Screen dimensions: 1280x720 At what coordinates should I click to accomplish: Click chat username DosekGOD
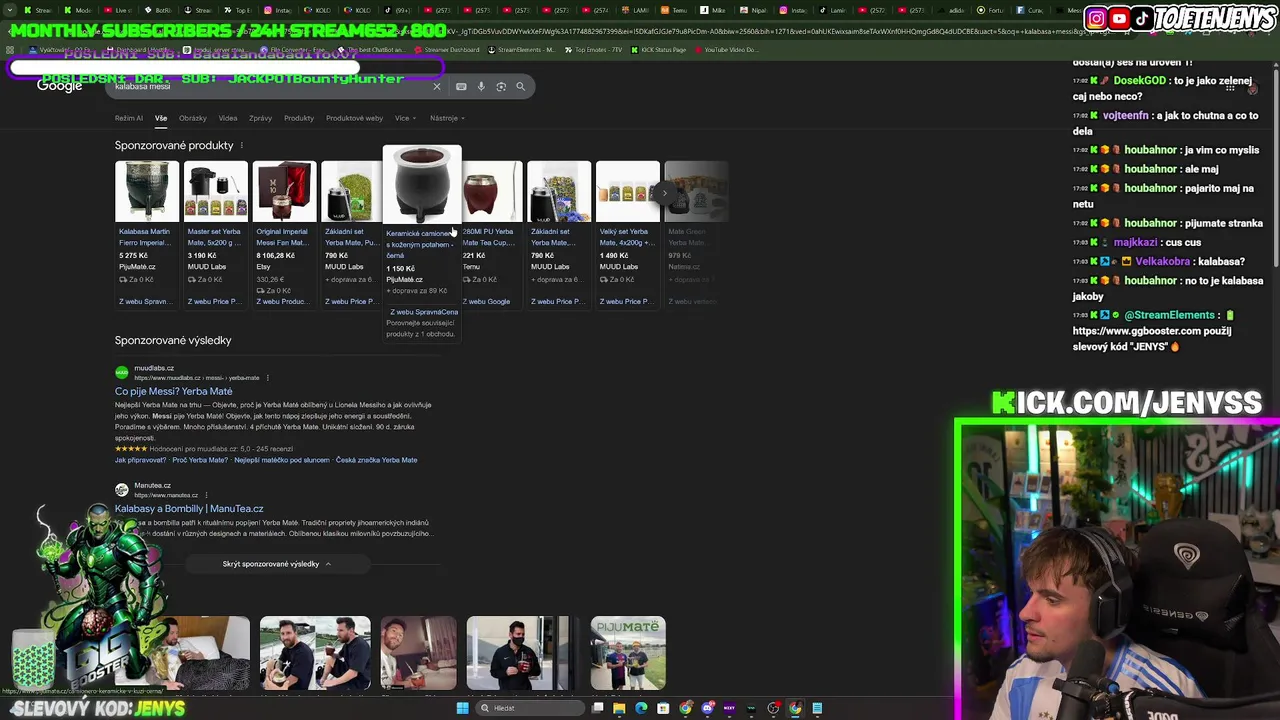coord(1139,81)
